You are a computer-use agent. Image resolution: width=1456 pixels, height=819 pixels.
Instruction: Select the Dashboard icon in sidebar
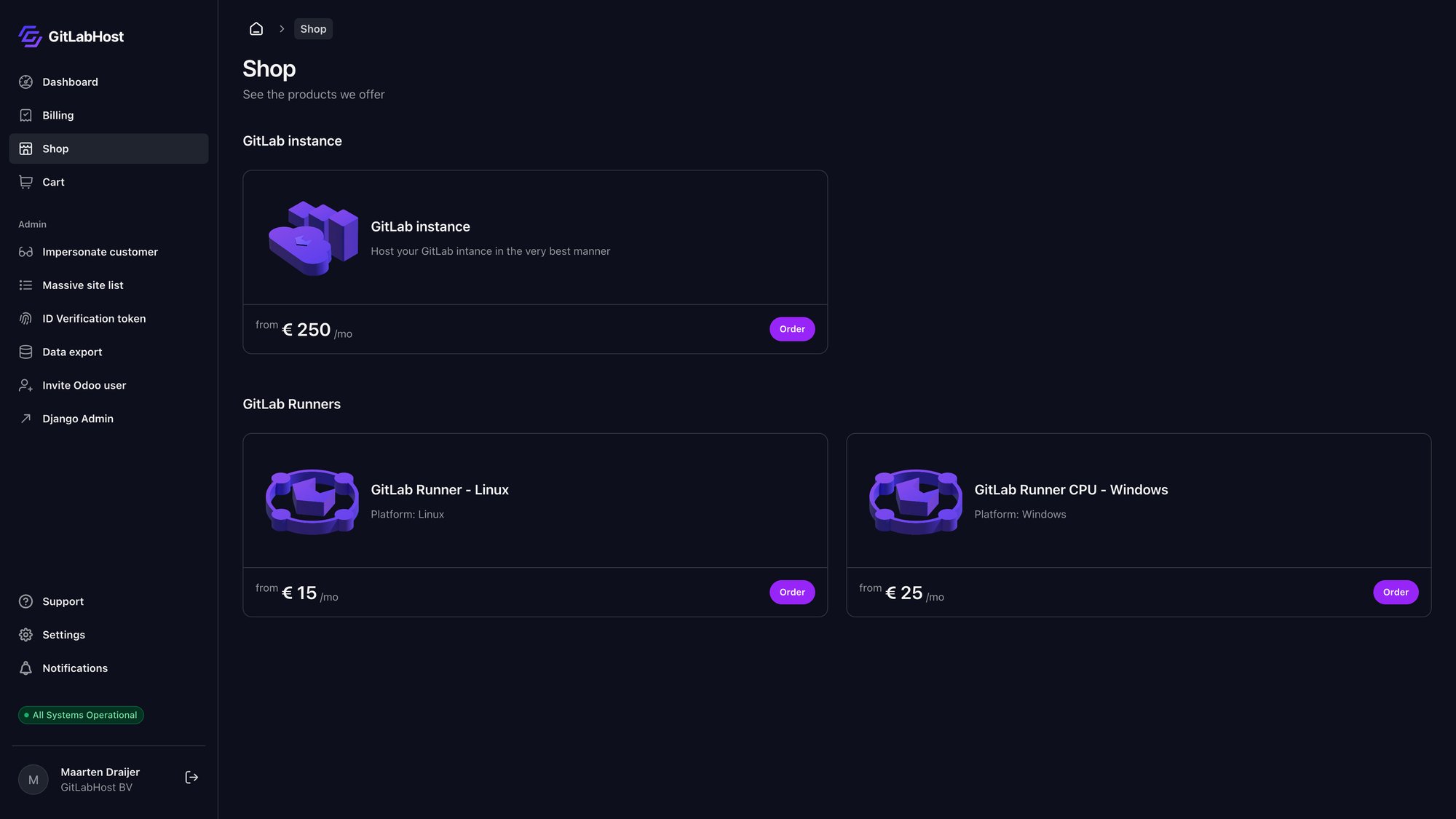coord(25,82)
